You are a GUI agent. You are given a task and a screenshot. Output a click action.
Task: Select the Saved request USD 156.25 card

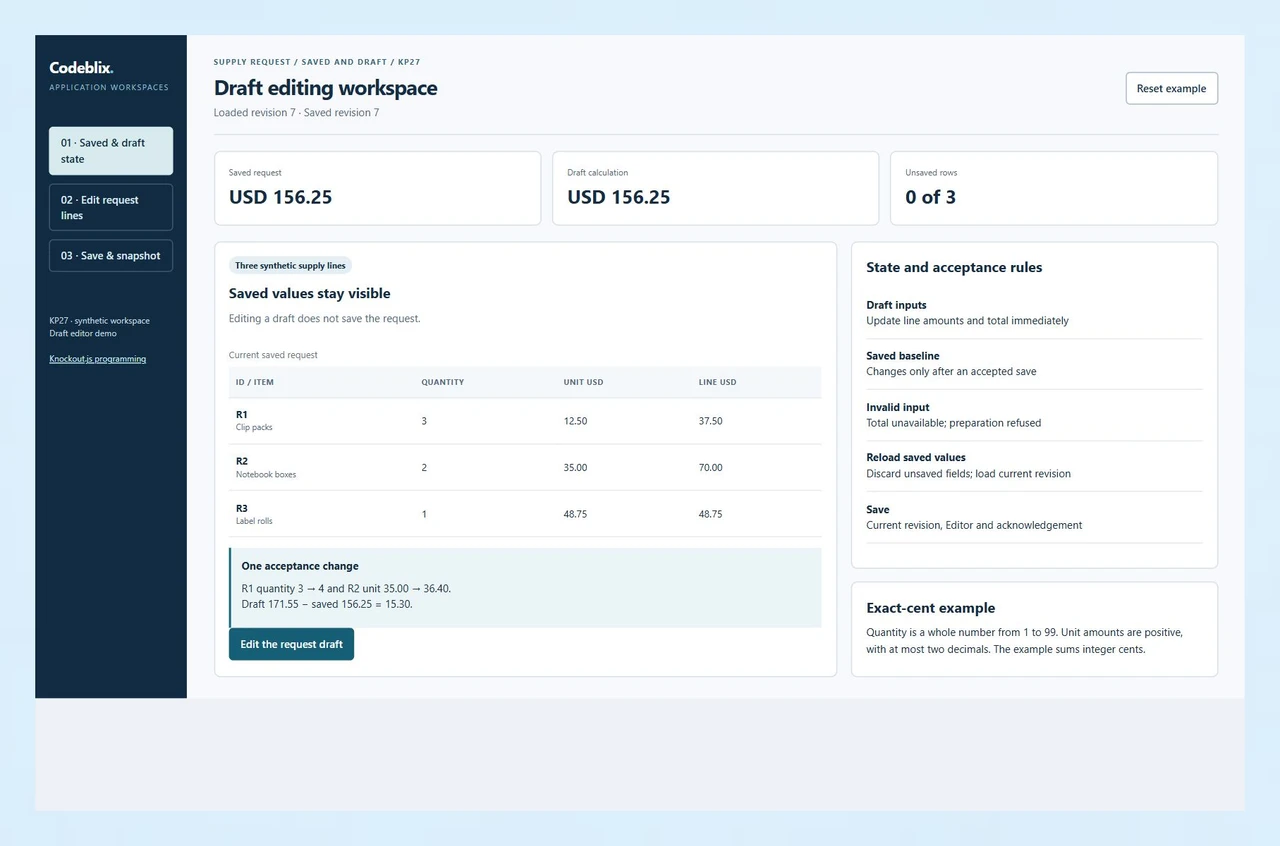click(x=377, y=188)
